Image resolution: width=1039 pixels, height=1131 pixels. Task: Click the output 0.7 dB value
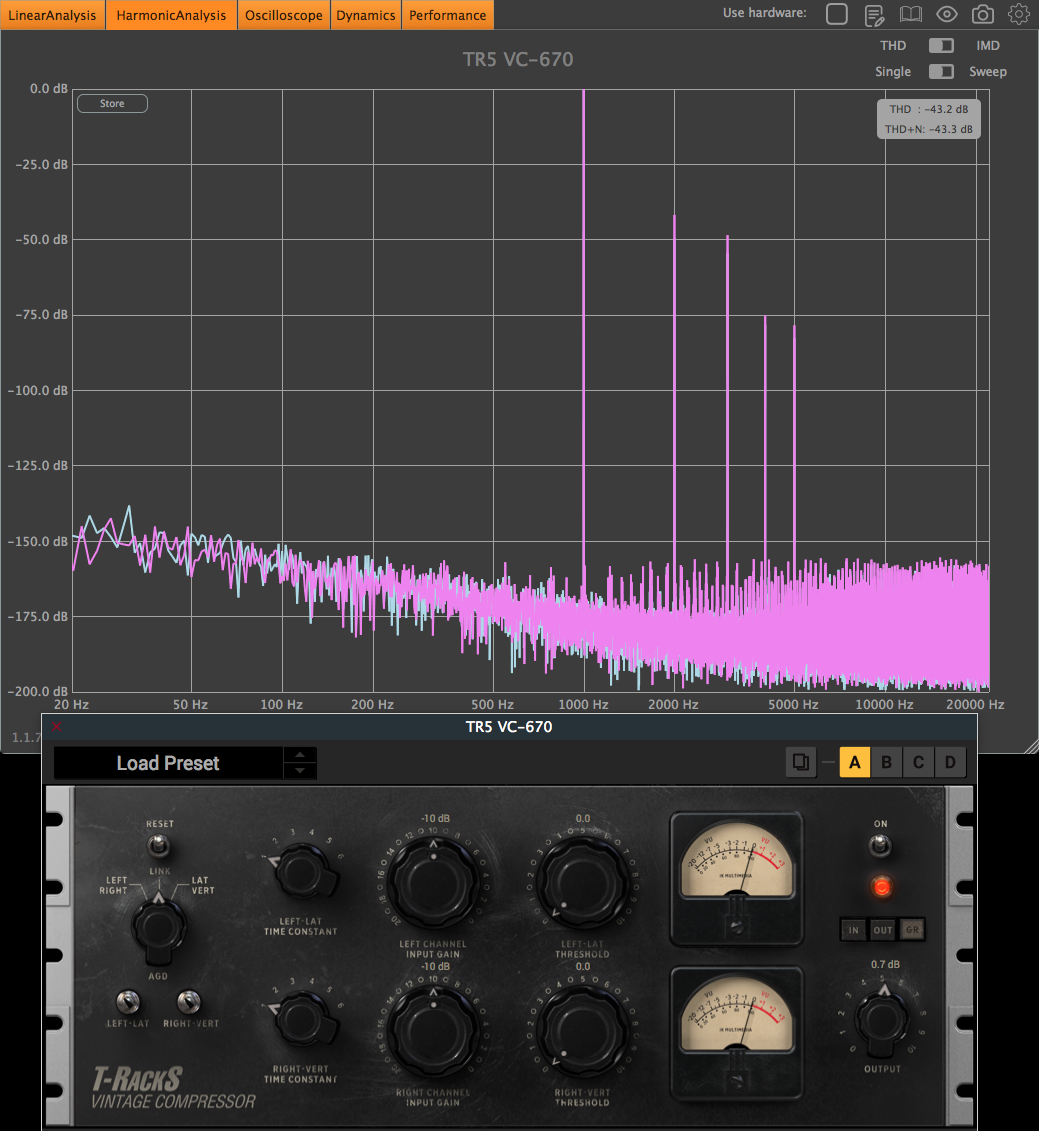coord(885,964)
